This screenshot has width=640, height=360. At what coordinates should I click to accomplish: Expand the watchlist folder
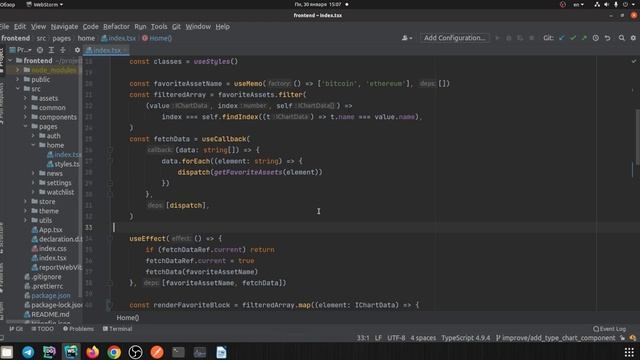[33, 192]
